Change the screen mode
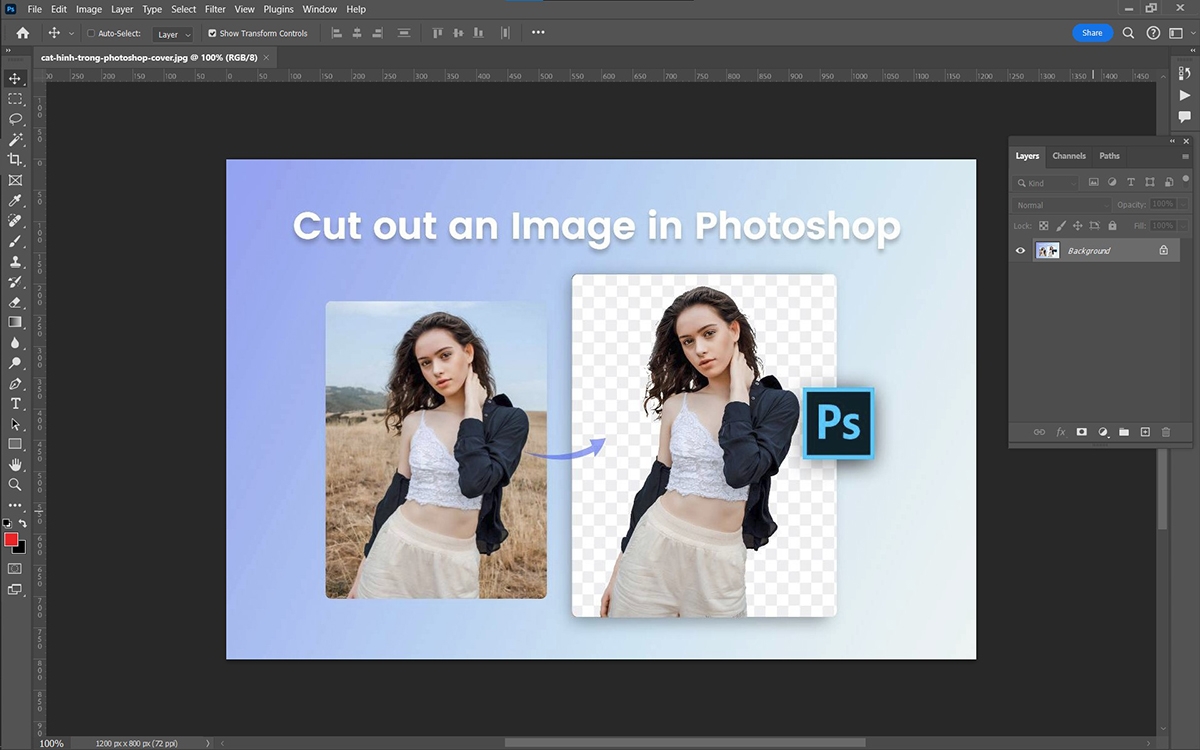 (15, 590)
